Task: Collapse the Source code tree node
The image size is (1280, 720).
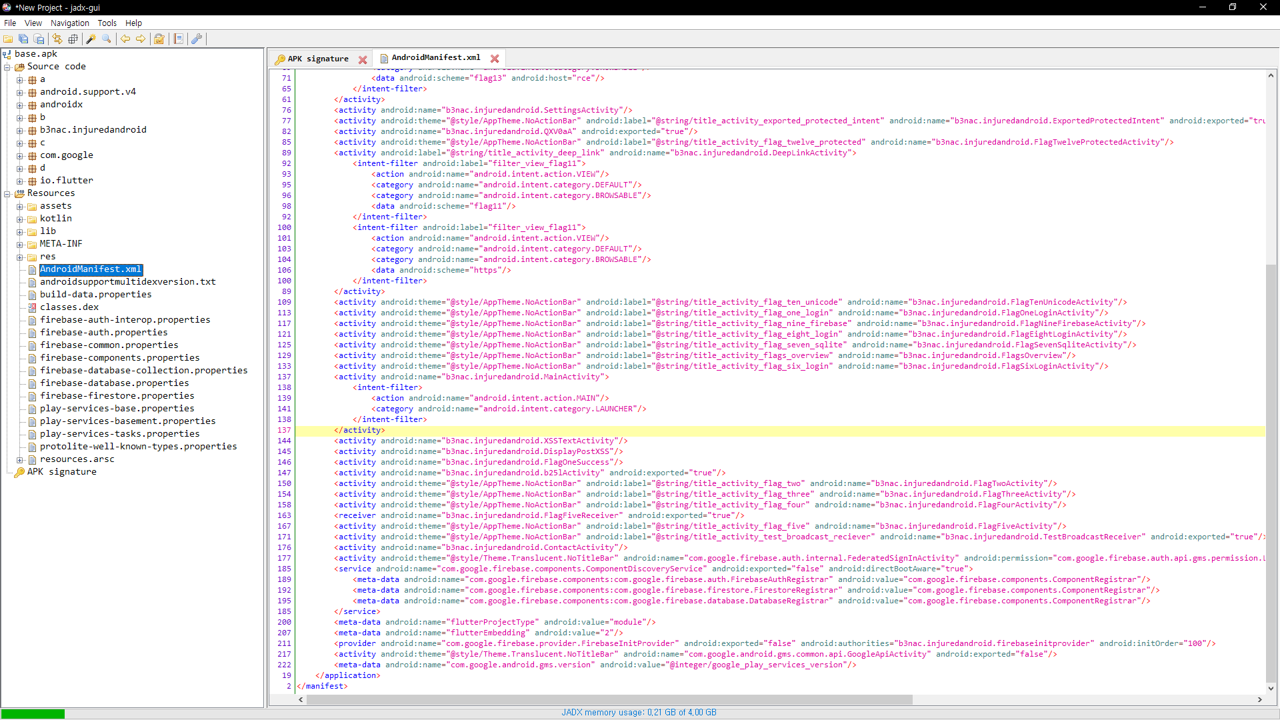Action: 7,67
